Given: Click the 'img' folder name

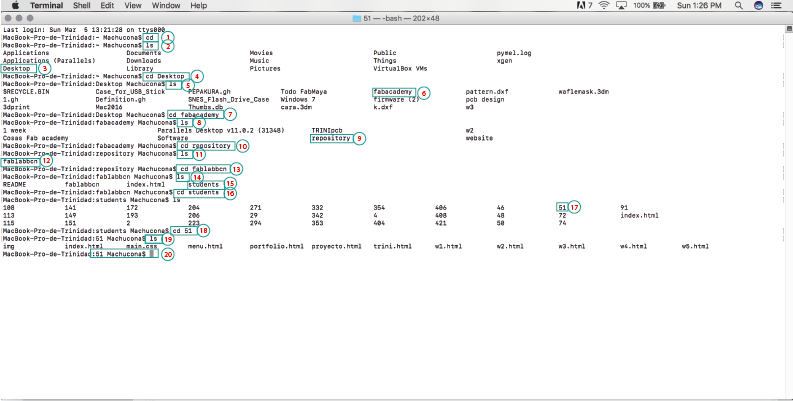Looking at the screenshot, I should [8, 246].
